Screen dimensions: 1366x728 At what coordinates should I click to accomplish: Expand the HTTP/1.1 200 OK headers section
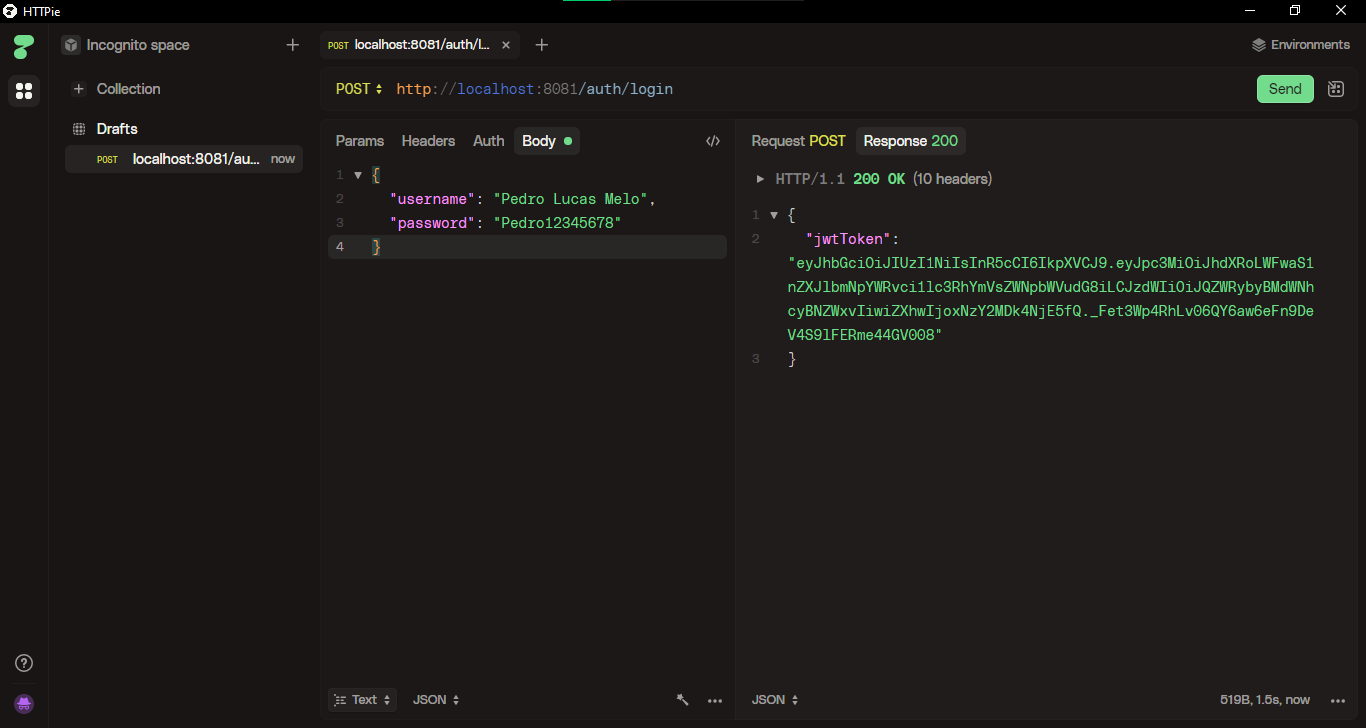(x=760, y=178)
